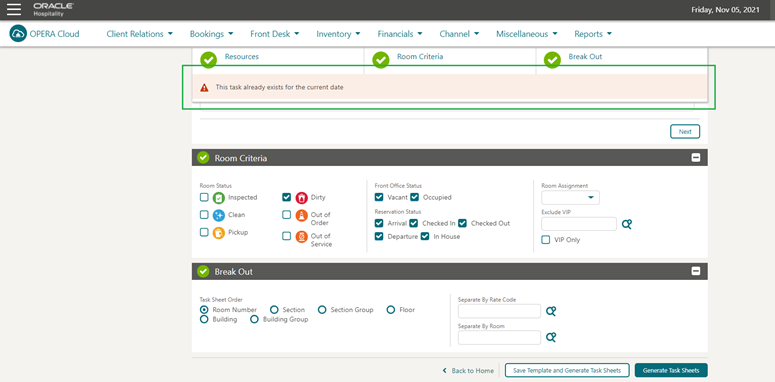Select Room Number task sheet order
The image size is (775, 382).
(x=204, y=309)
